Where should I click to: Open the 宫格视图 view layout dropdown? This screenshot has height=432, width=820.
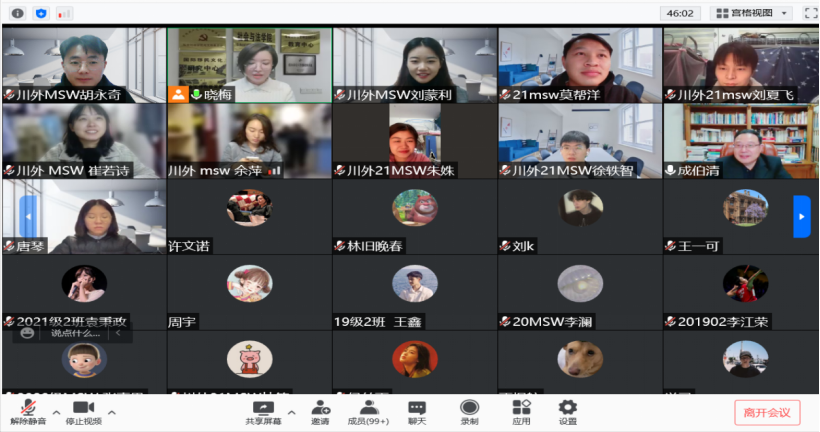751,13
